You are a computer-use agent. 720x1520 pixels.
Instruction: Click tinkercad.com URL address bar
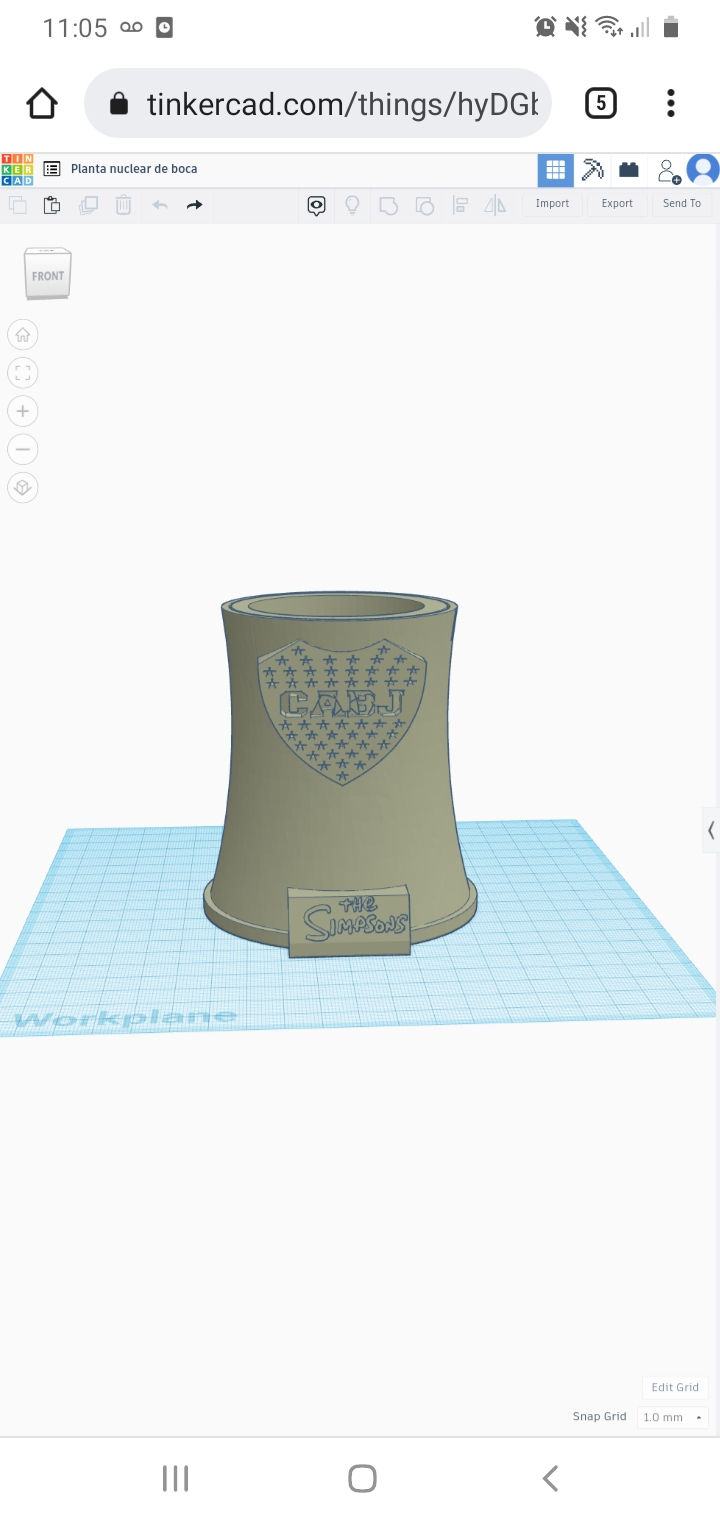pyautogui.click(x=318, y=103)
